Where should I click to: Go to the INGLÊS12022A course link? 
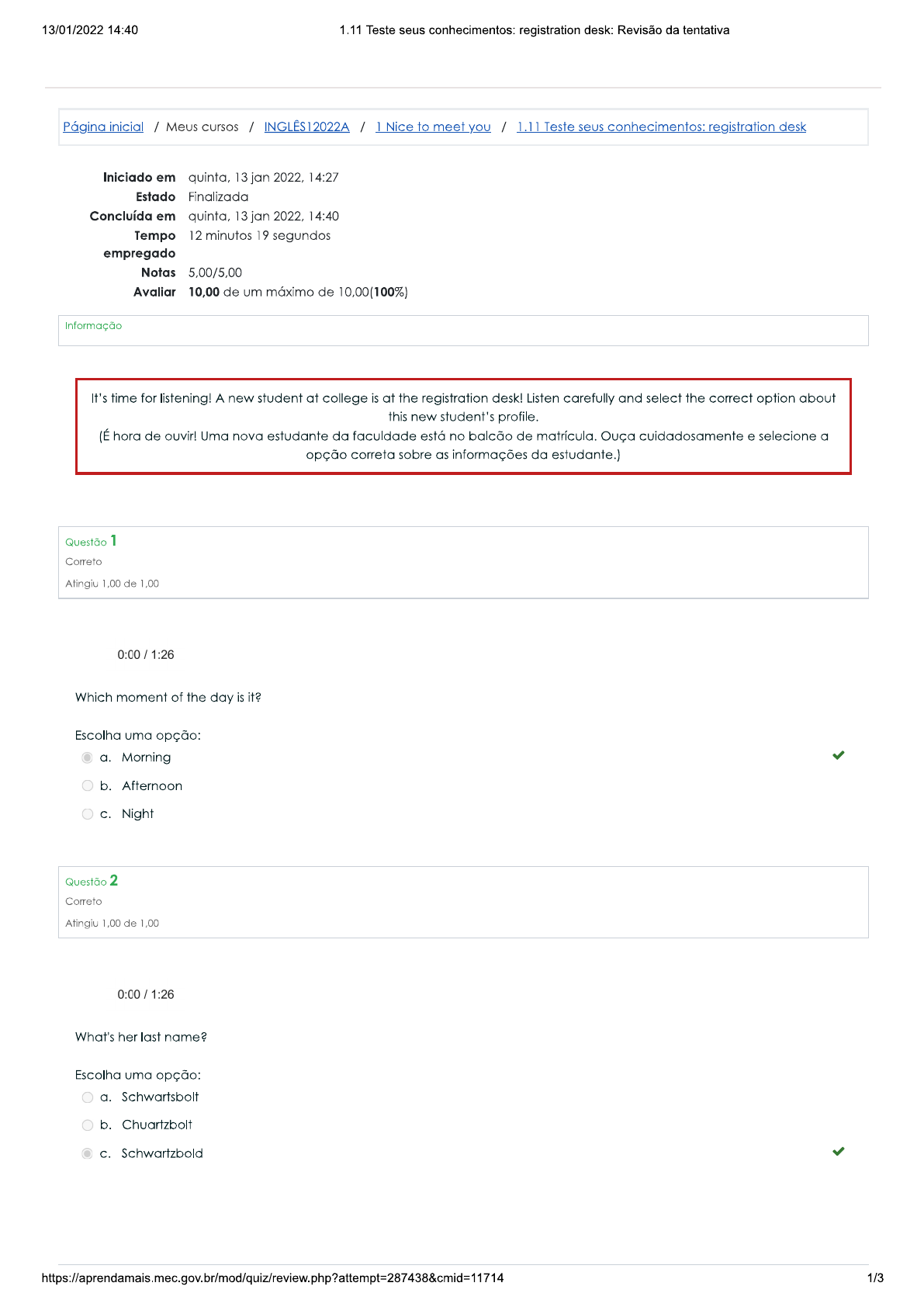306,127
